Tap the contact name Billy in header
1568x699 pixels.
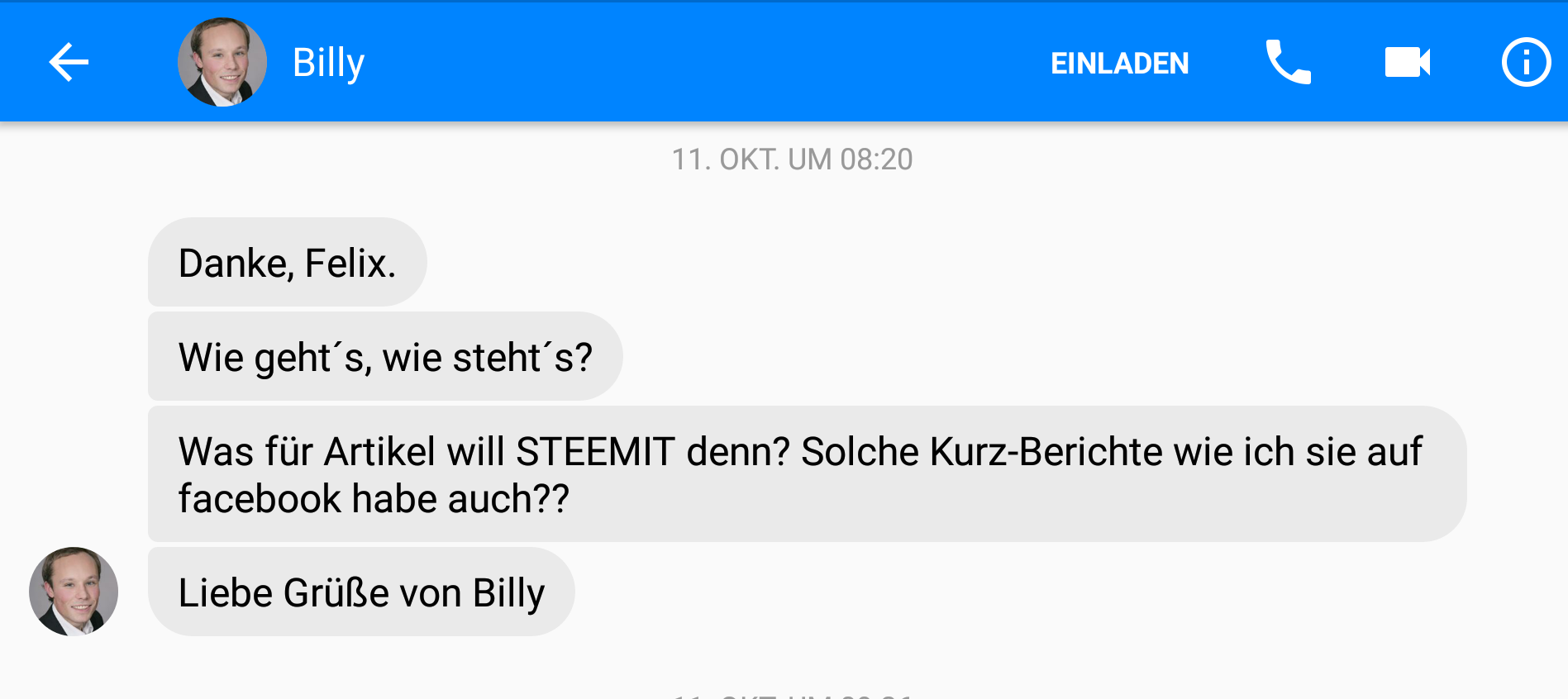point(328,63)
